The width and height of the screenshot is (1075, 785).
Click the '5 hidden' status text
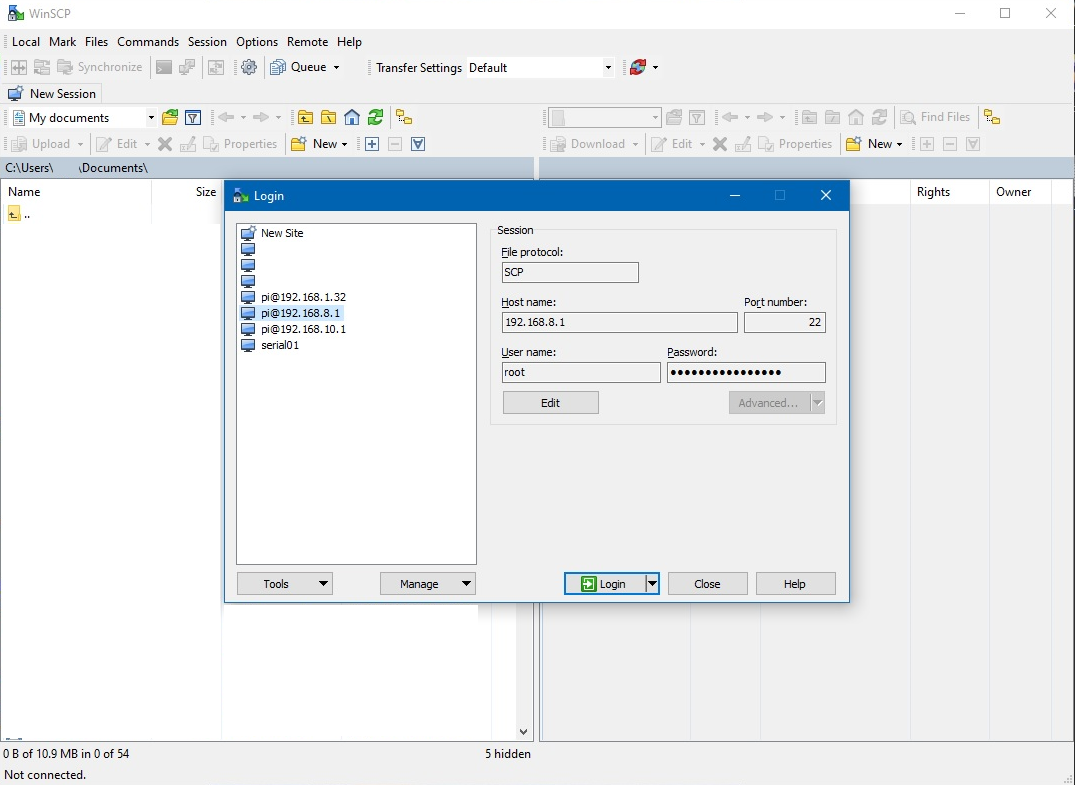(x=507, y=754)
